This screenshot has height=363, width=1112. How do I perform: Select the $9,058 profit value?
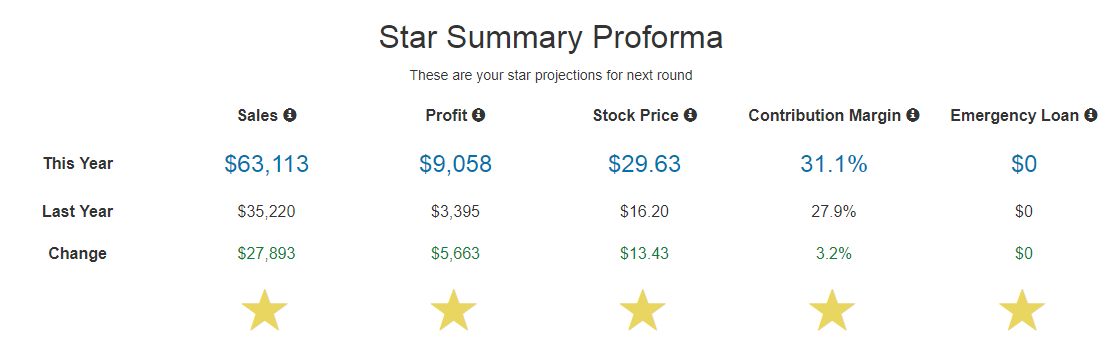(455, 164)
